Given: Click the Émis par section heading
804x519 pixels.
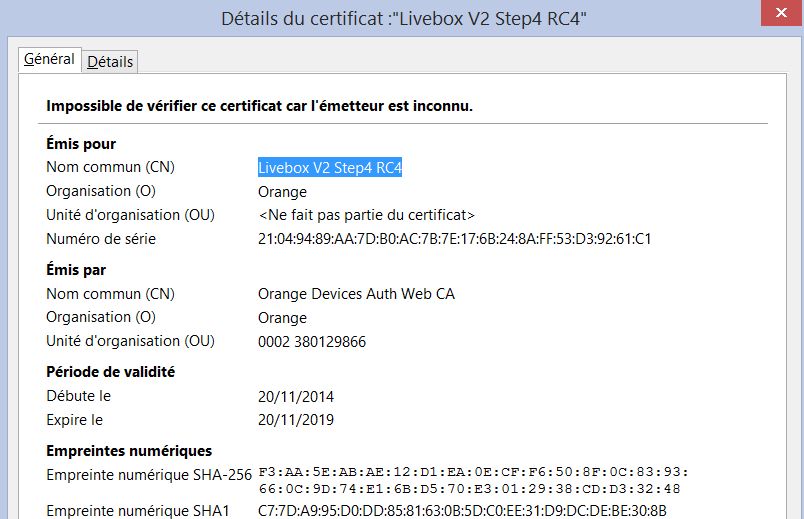Looking at the screenshot, I should pos(76,270).
